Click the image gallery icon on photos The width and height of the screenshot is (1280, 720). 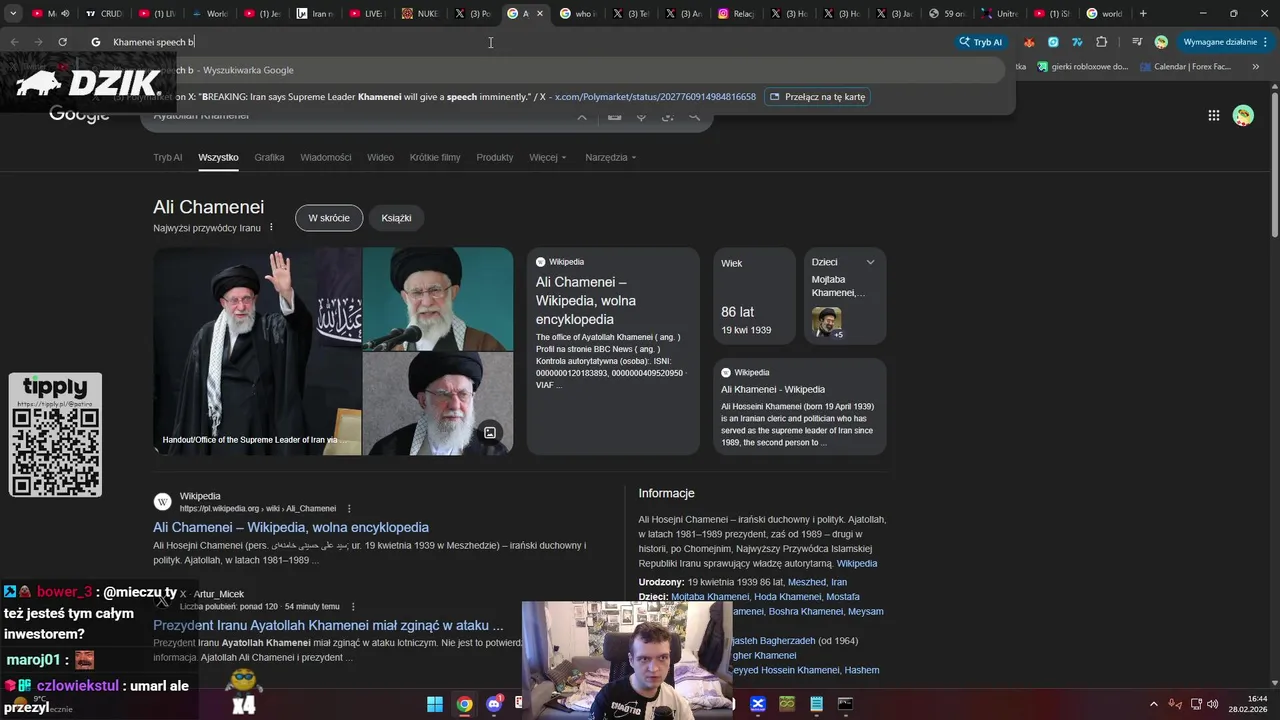(490, 432)
